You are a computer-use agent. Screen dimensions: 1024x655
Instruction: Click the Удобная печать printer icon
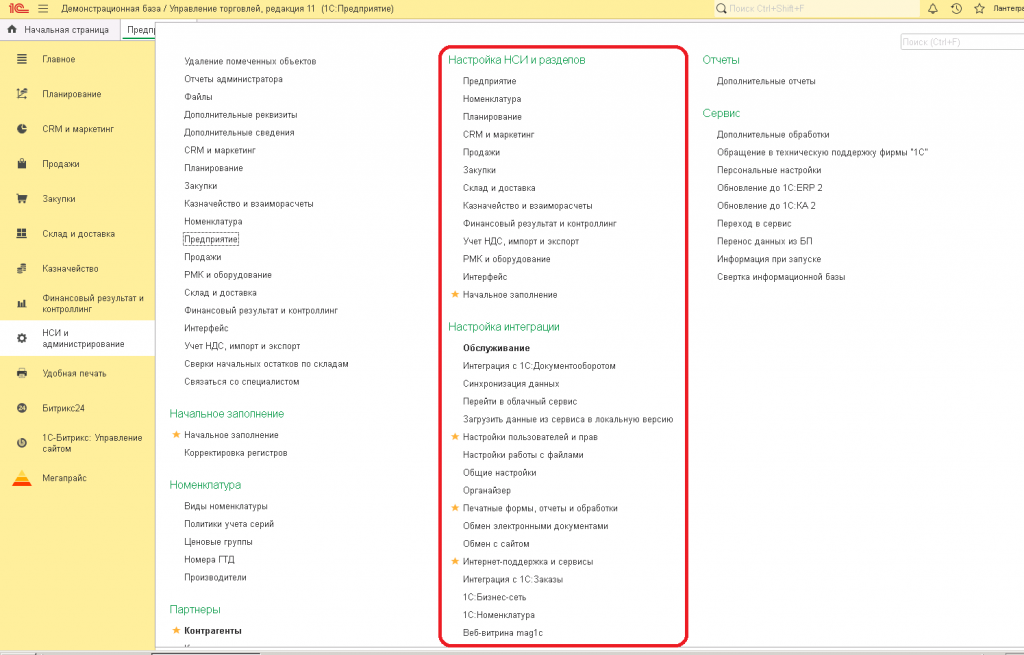21,373
